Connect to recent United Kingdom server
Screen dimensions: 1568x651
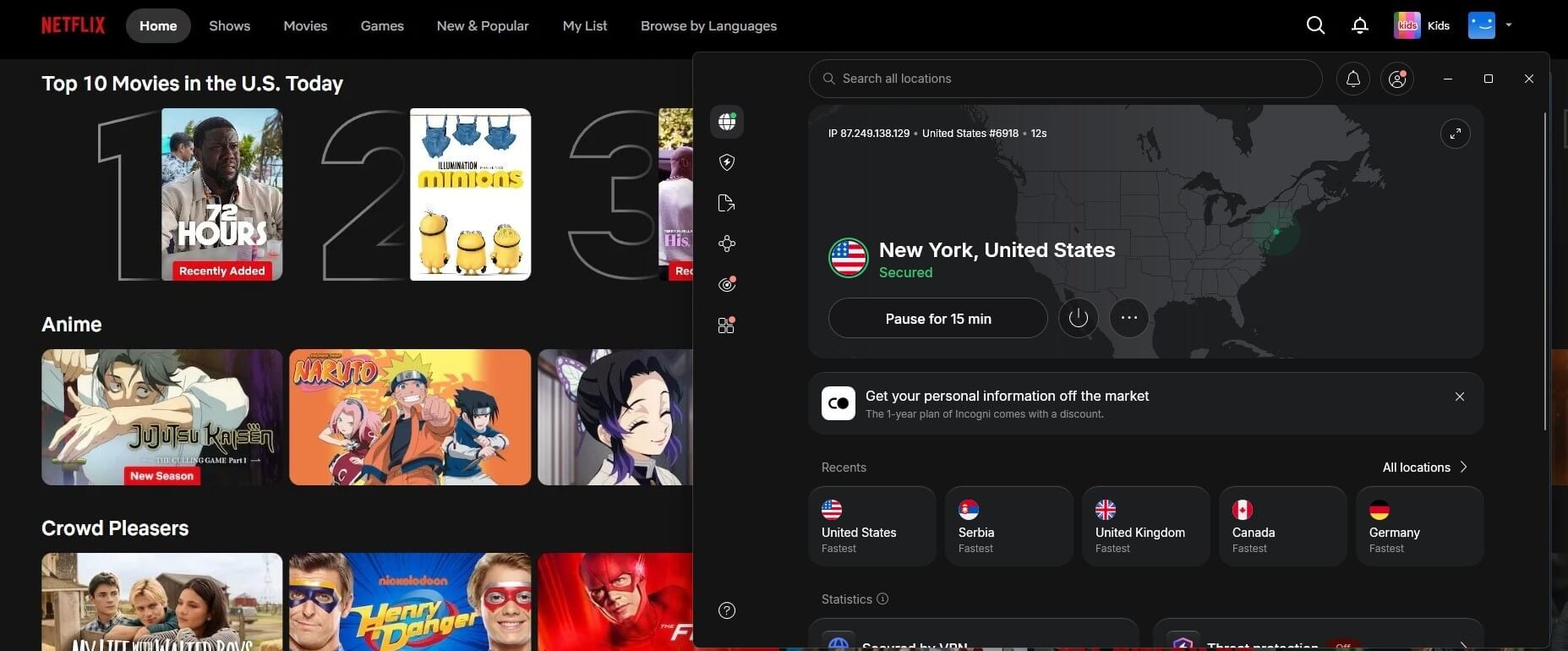point(1146,526)
